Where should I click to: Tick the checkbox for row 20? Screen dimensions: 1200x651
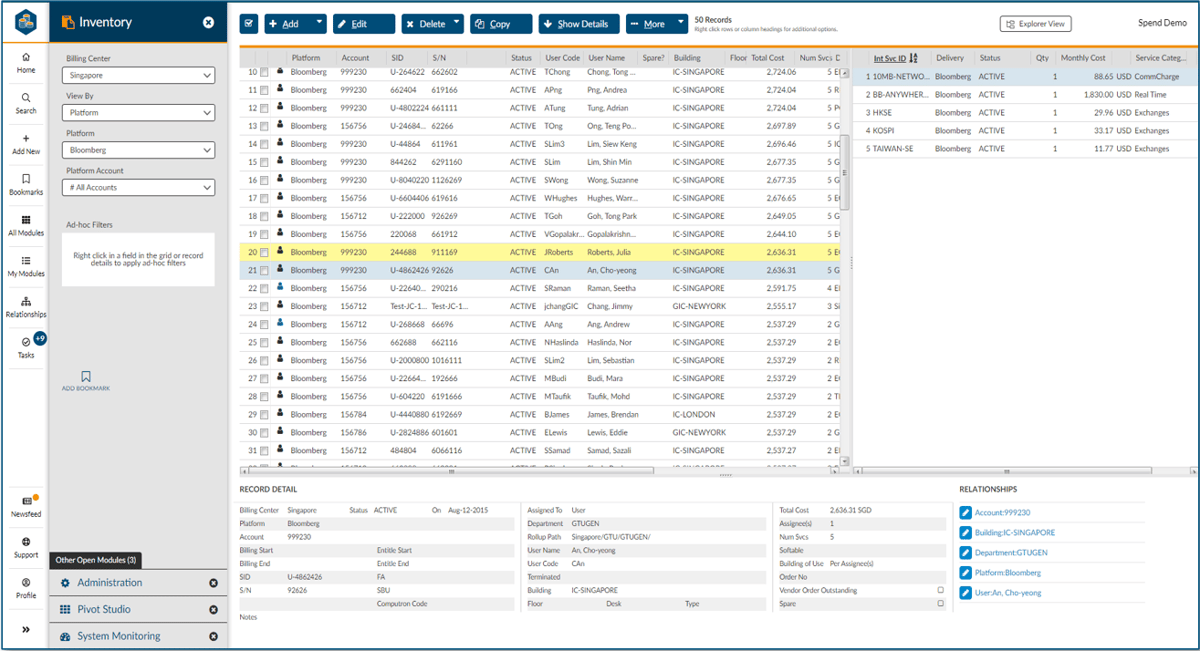coord(264,252)
